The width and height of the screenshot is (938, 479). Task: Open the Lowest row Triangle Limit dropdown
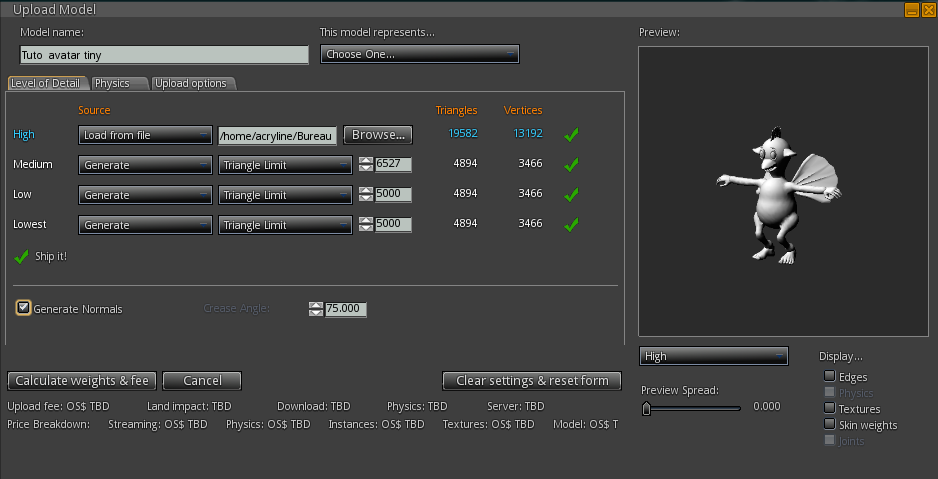tap(285, 225)
